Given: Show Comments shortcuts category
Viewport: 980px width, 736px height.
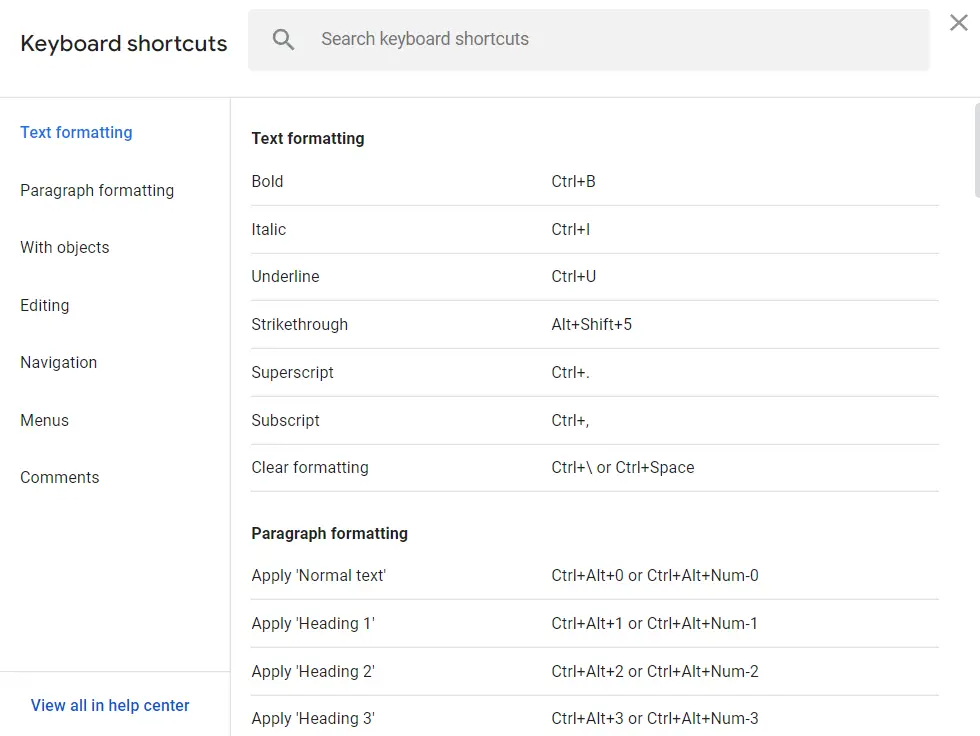Looking at the screenshot, I should tap(60, 478).
